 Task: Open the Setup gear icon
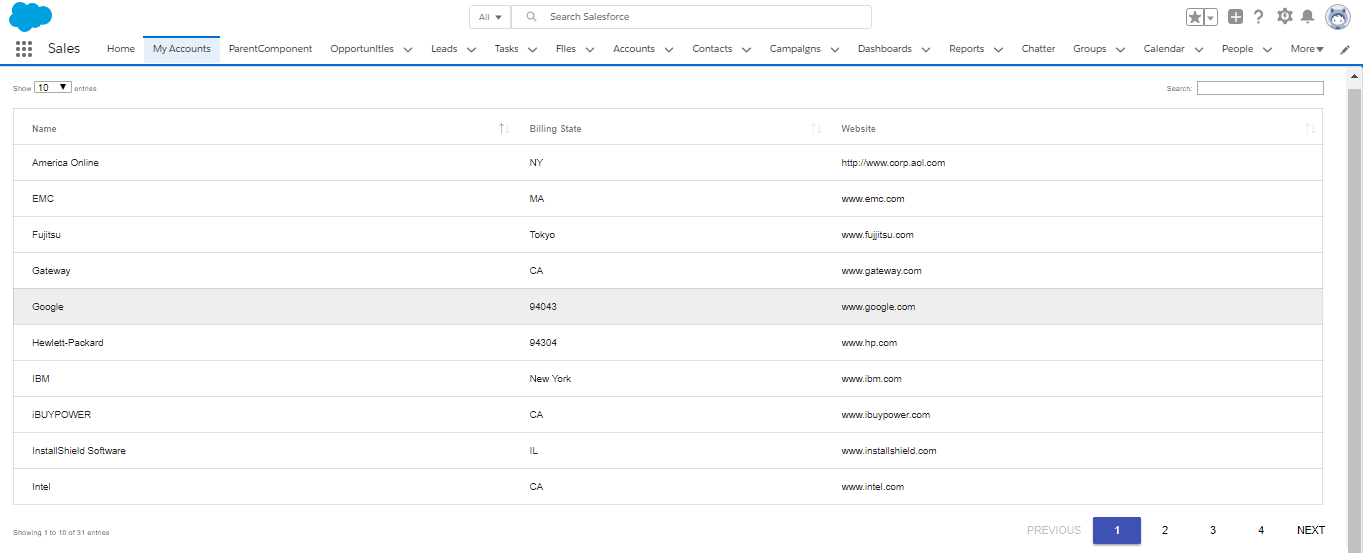pyautogui.click(x=1285, y=16)
